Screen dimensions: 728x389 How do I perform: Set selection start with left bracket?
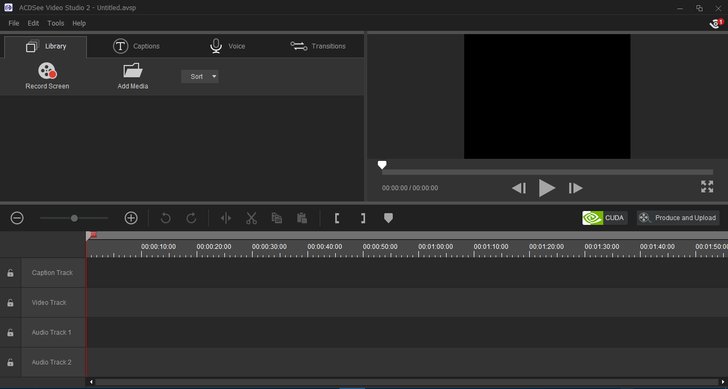[337, 218]
